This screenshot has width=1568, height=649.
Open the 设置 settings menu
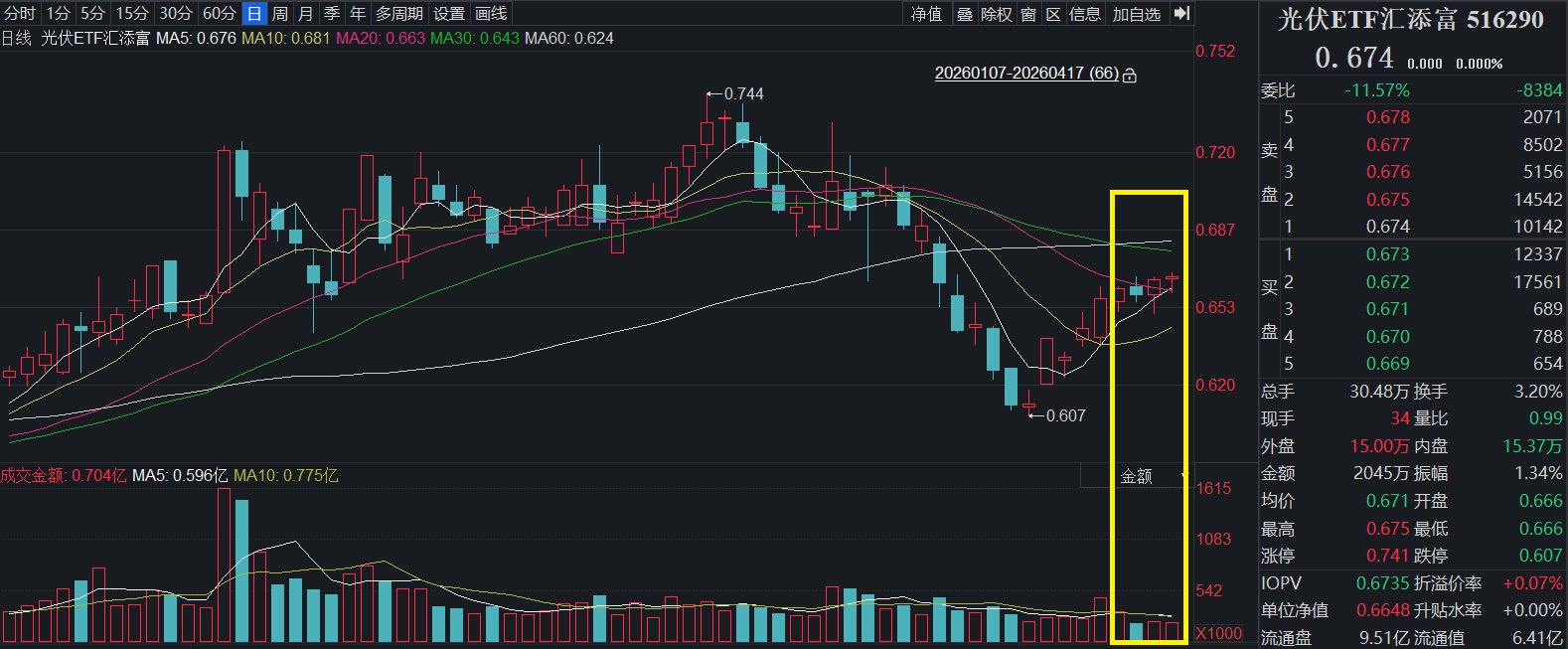click(449, 14)
